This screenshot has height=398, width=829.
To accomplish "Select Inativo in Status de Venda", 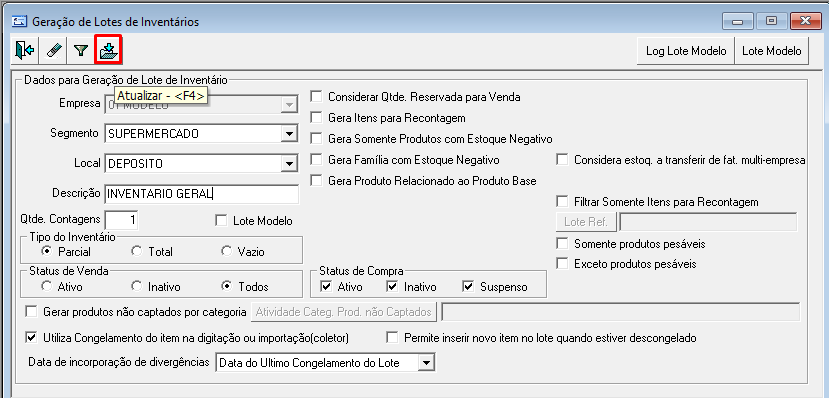I will [x=136, y=286].
